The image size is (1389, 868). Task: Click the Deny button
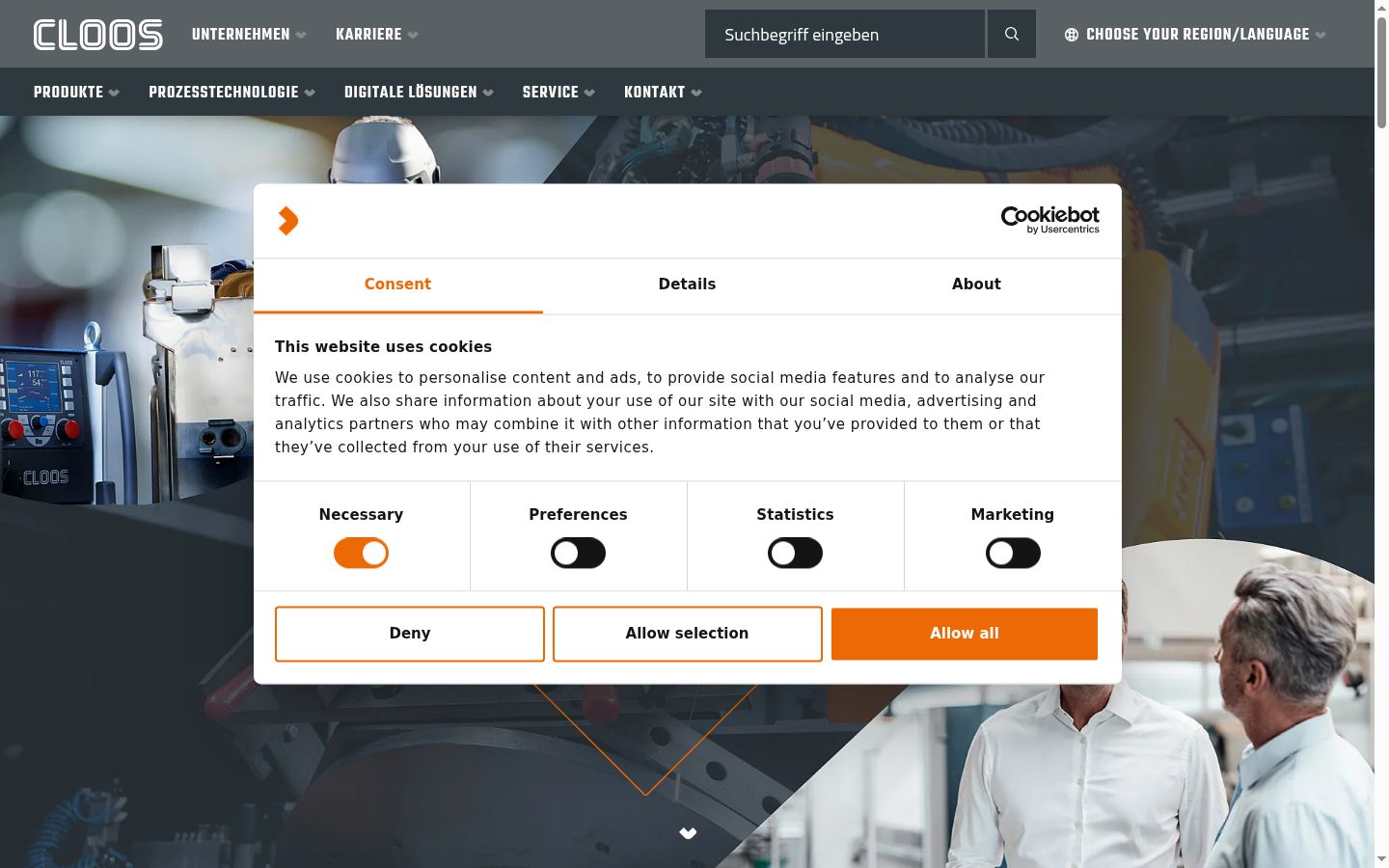coord(410,634)
